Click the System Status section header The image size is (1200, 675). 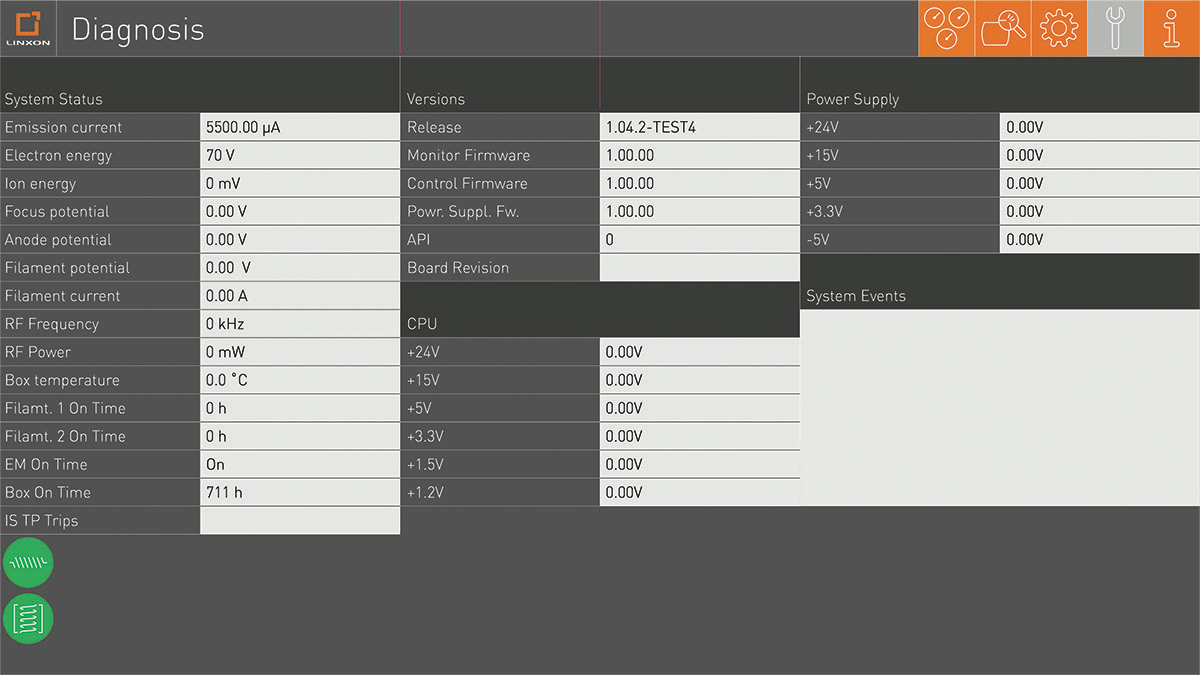tap(52, 99)
